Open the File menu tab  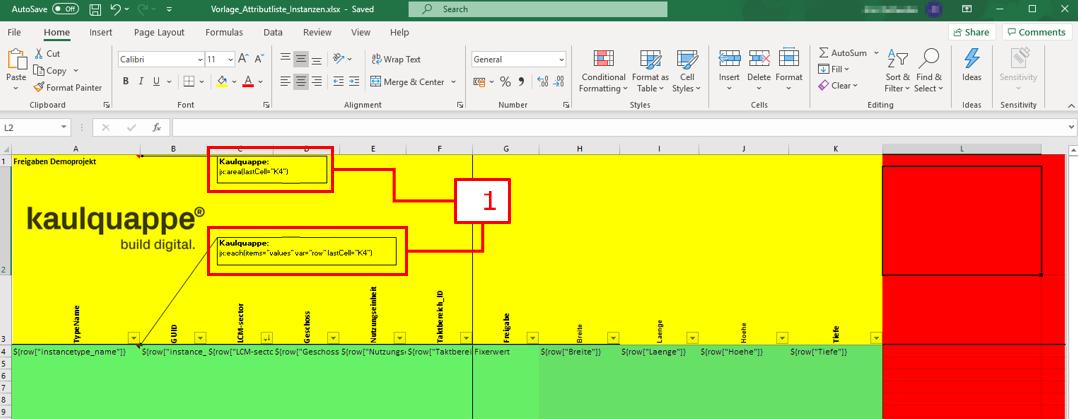14,32
